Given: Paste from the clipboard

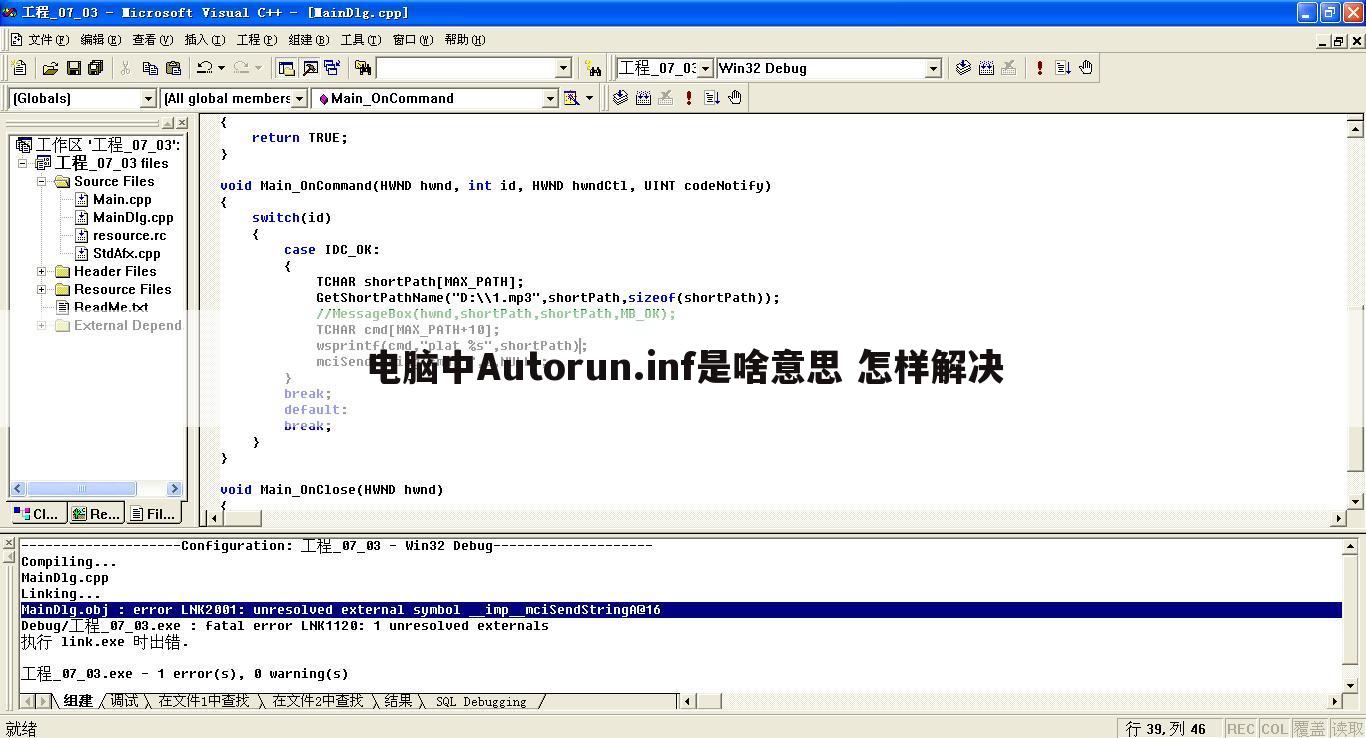Looking at the screenshot, I should [172, 67].
